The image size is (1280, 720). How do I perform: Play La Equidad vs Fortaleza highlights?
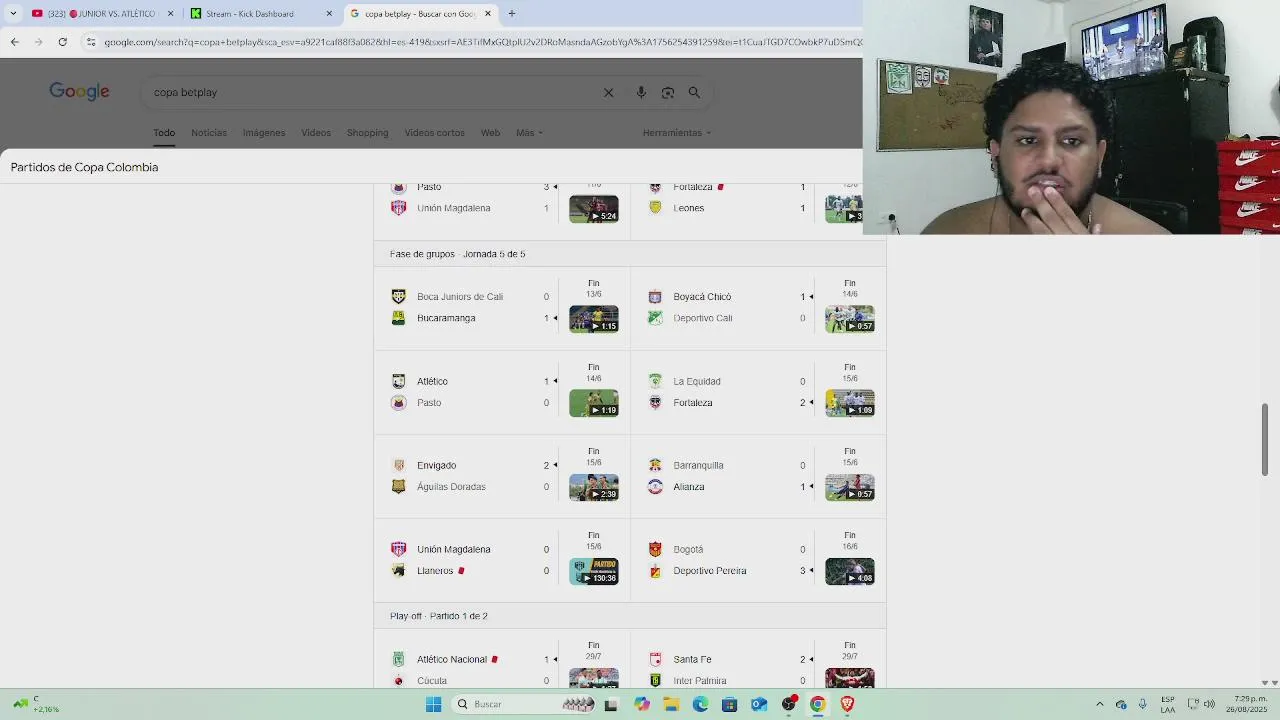(x=850, y=403)
